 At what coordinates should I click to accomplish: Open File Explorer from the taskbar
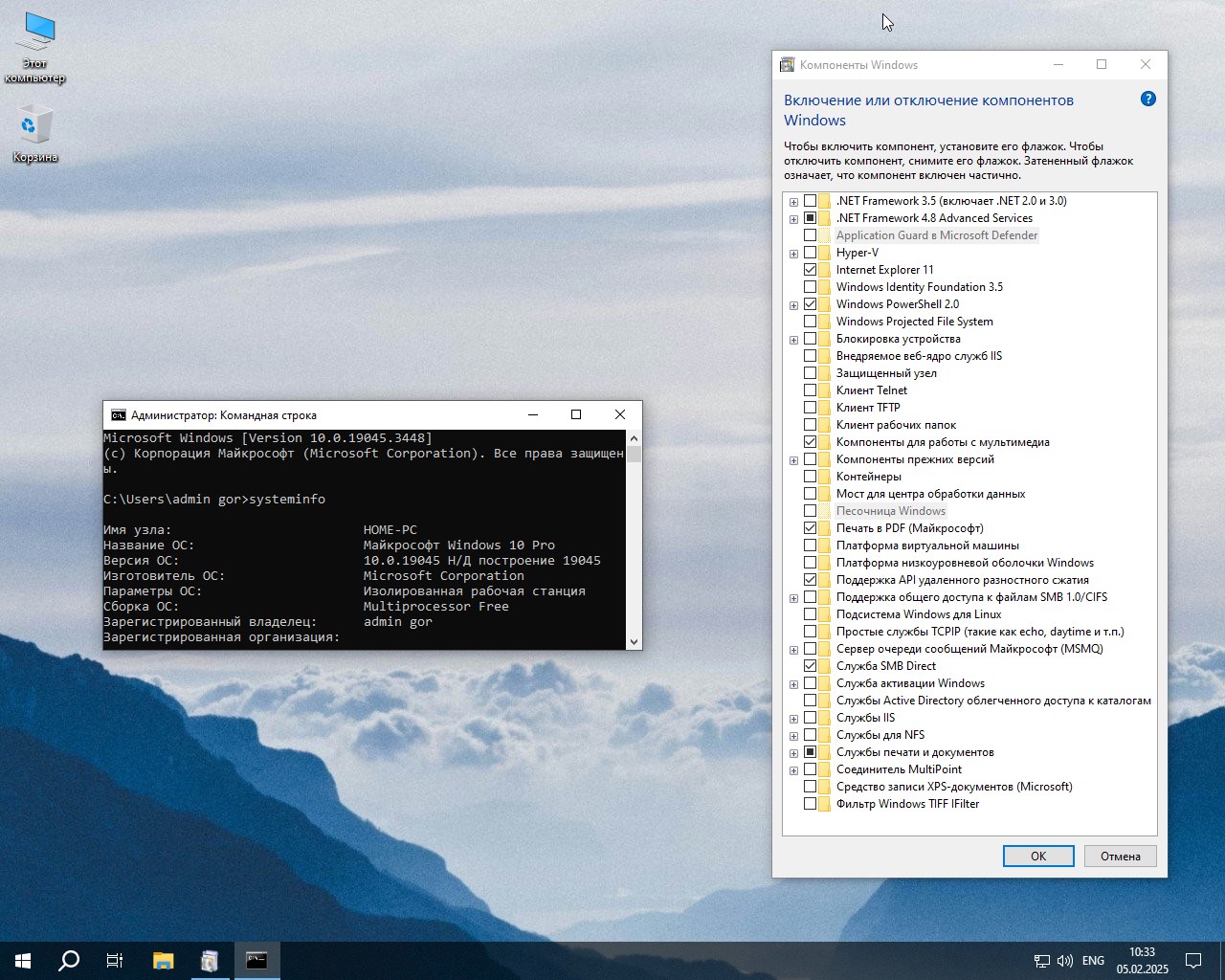pos(164,961)
